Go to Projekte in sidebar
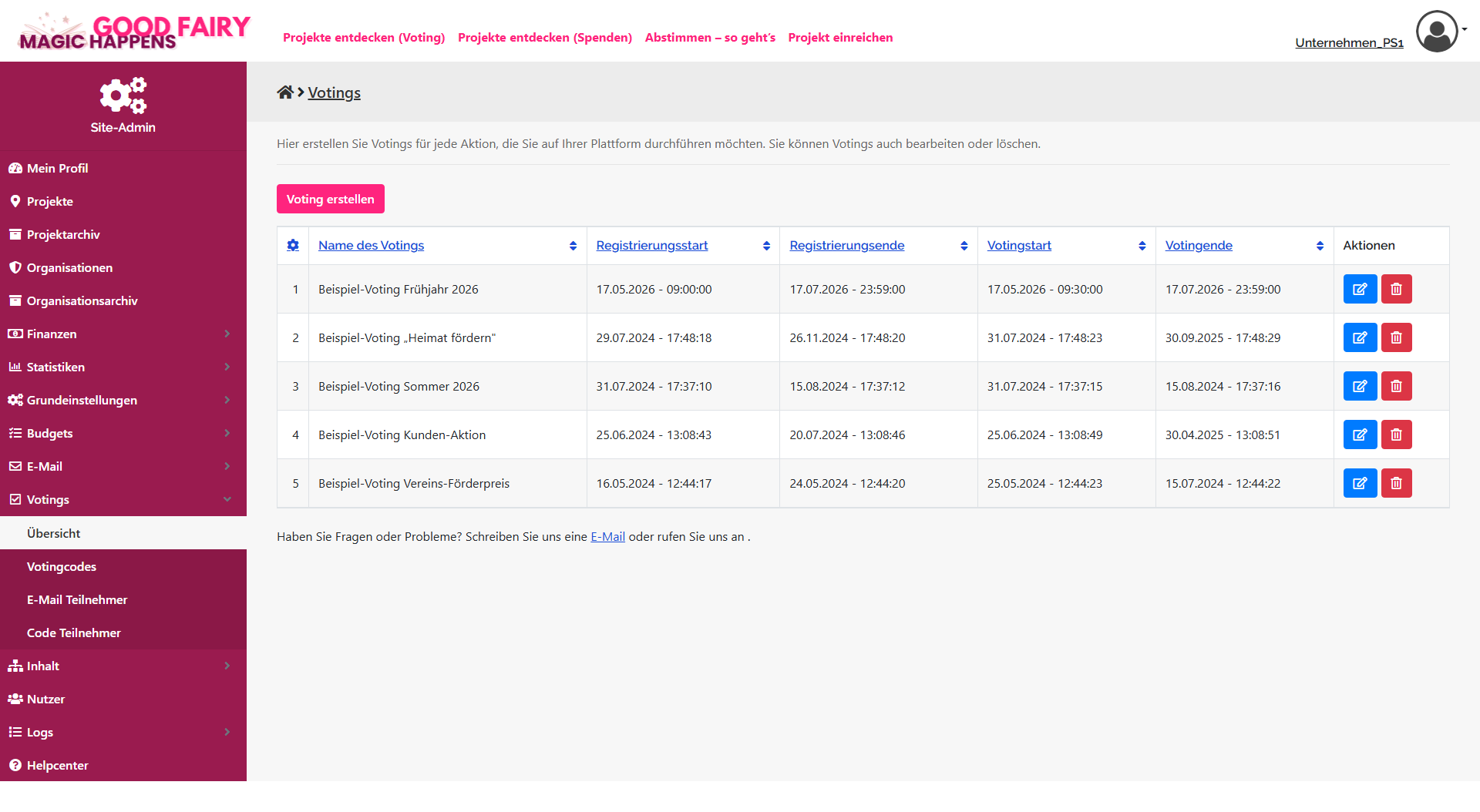Viewport: 1480px width, 812px height. 123,201
